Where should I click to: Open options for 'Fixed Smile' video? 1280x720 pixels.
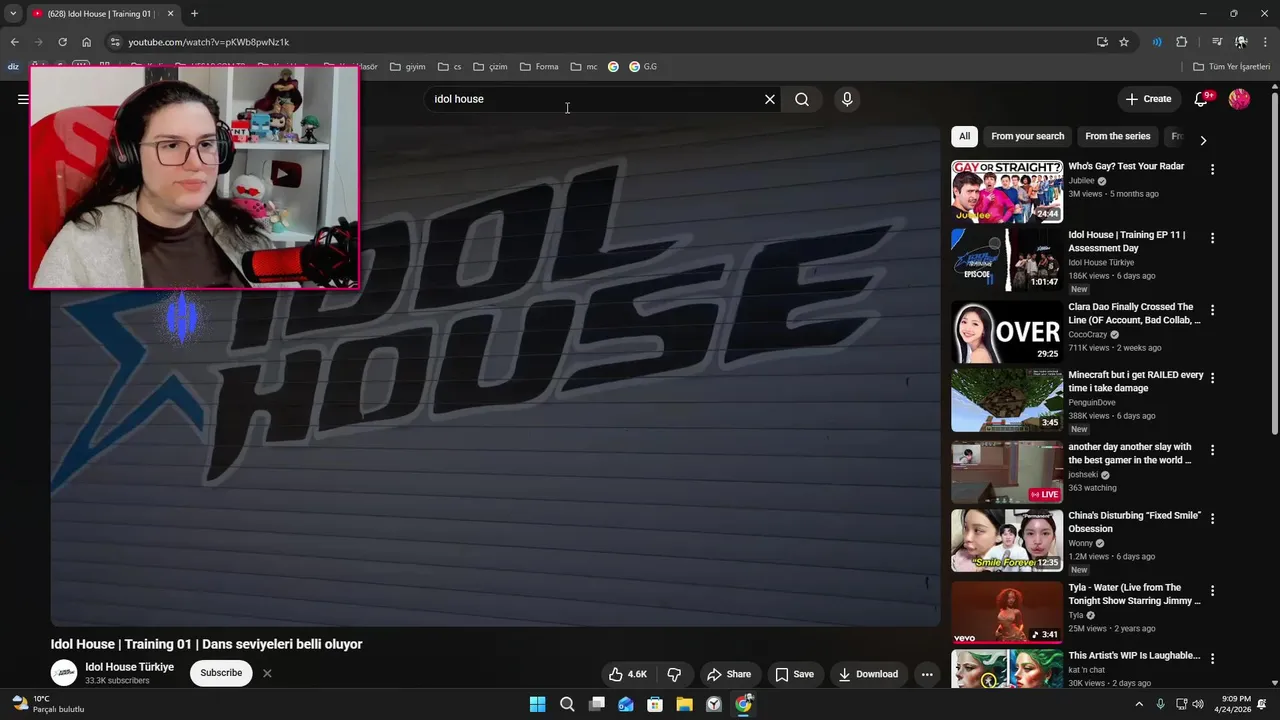click(1212, 519)
